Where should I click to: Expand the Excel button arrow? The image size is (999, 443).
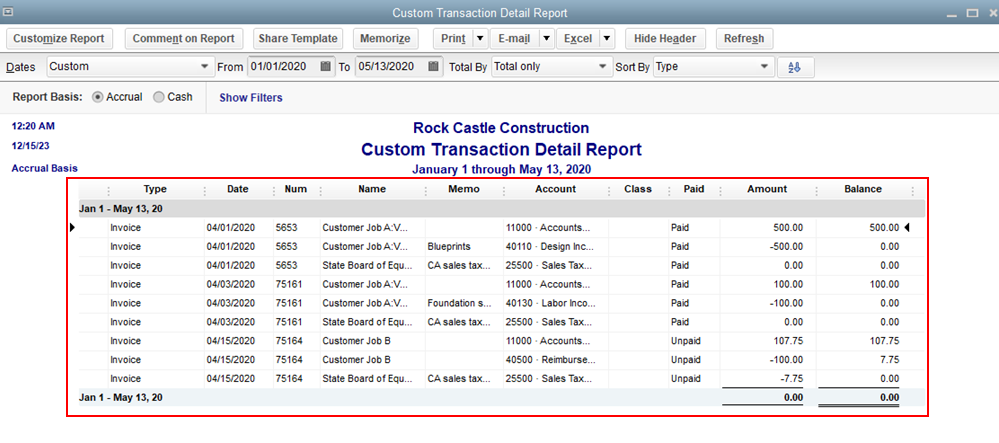point(607,39)
